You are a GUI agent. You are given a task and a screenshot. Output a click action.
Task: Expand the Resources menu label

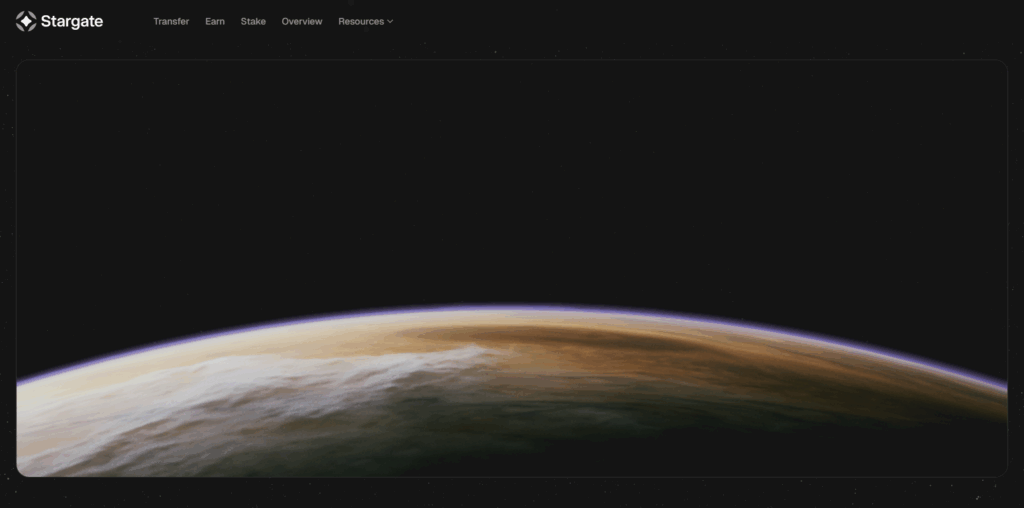(x=360, y=21)
